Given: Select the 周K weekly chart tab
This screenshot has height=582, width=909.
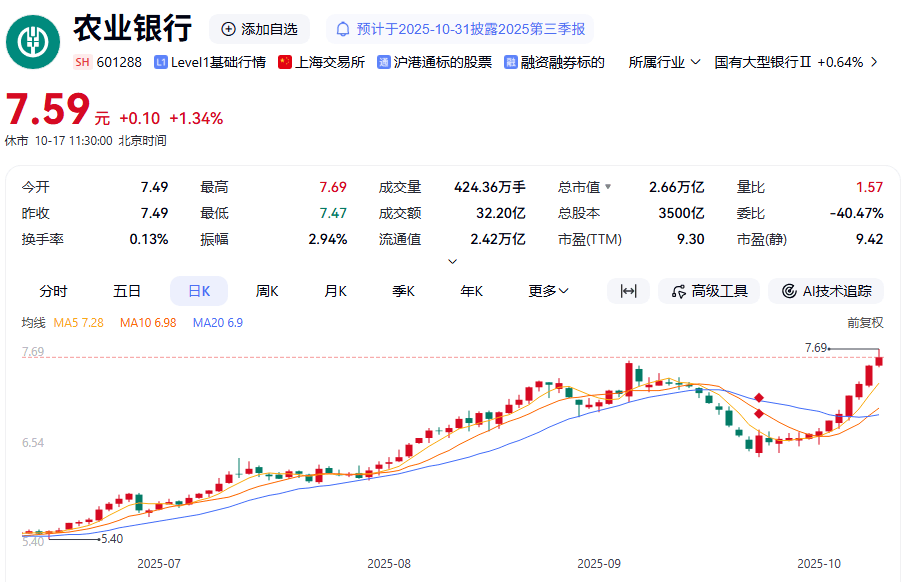Looking at the screenshot, I should (265, 290).
